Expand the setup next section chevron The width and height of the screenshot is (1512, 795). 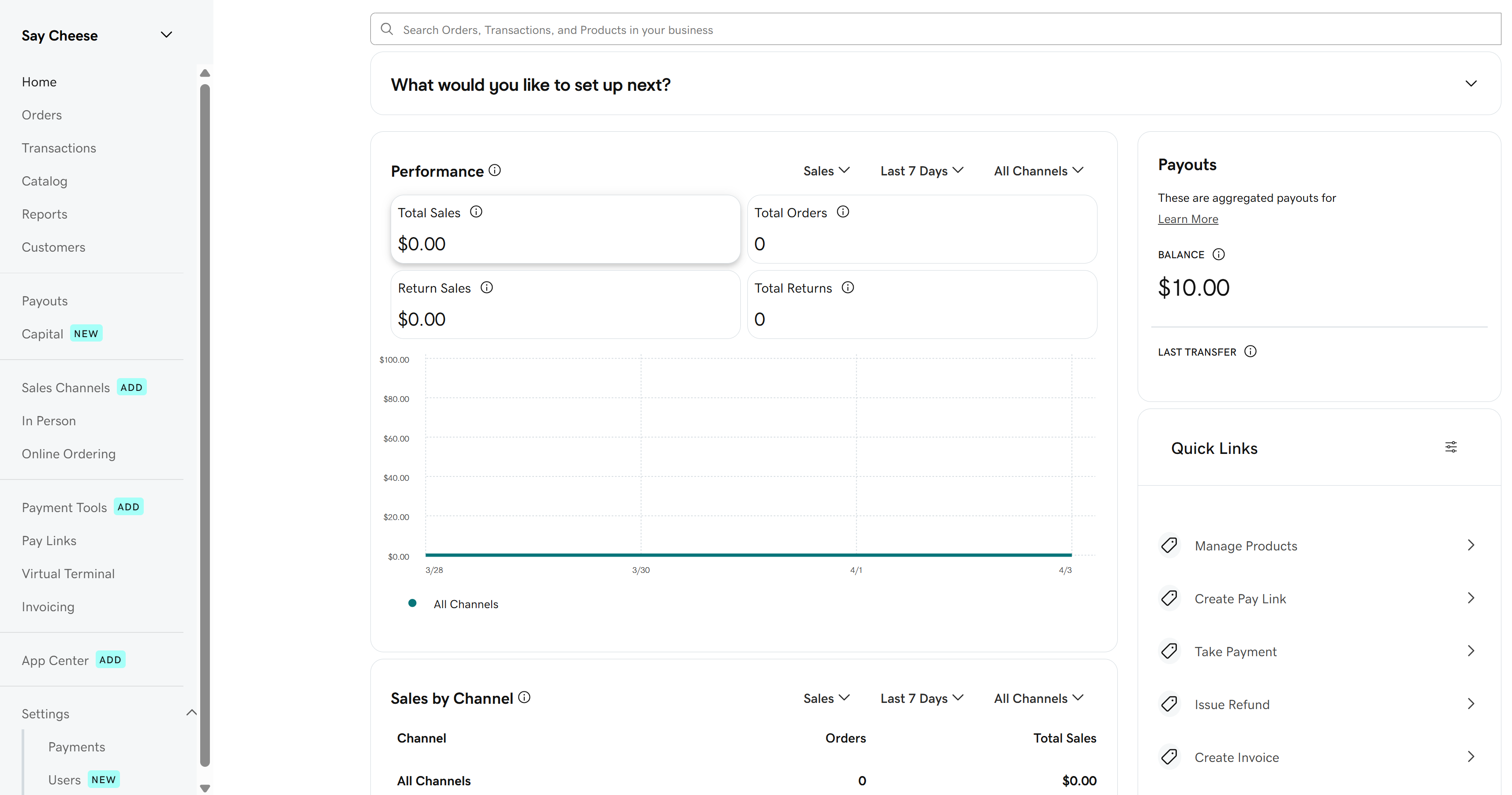(x=1470, y=84)
